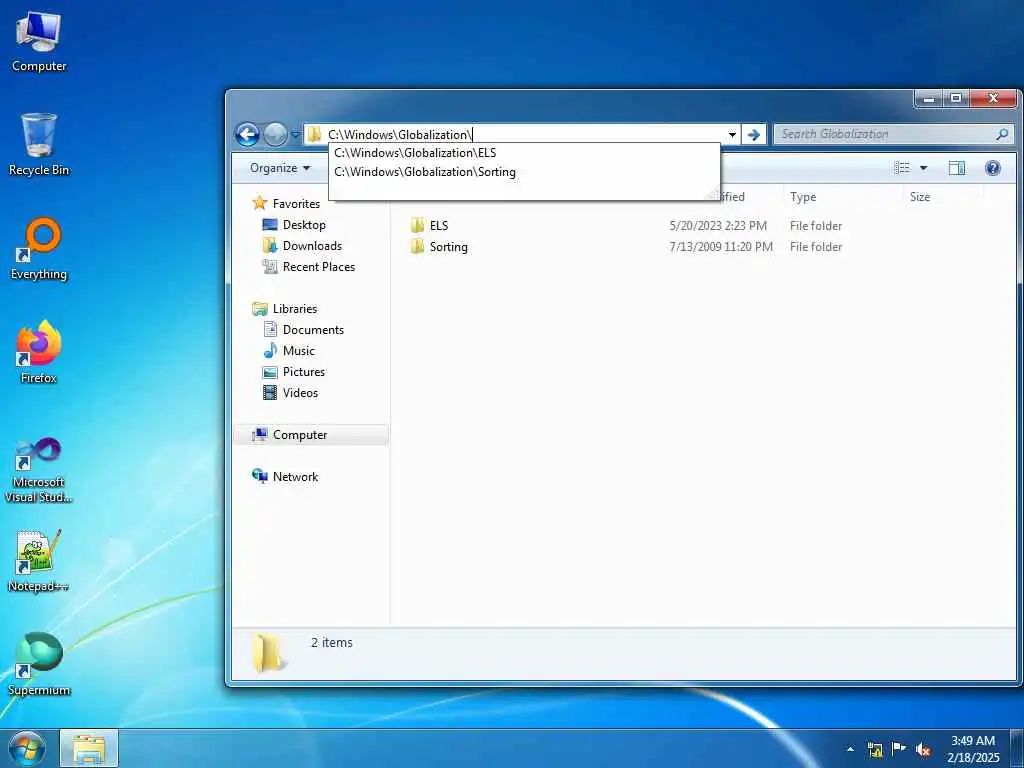Image resolution: width=1024 pixels, height=768 pixels.
Task: Click inside the address bar path text
Action: click(x=400, y=135)
